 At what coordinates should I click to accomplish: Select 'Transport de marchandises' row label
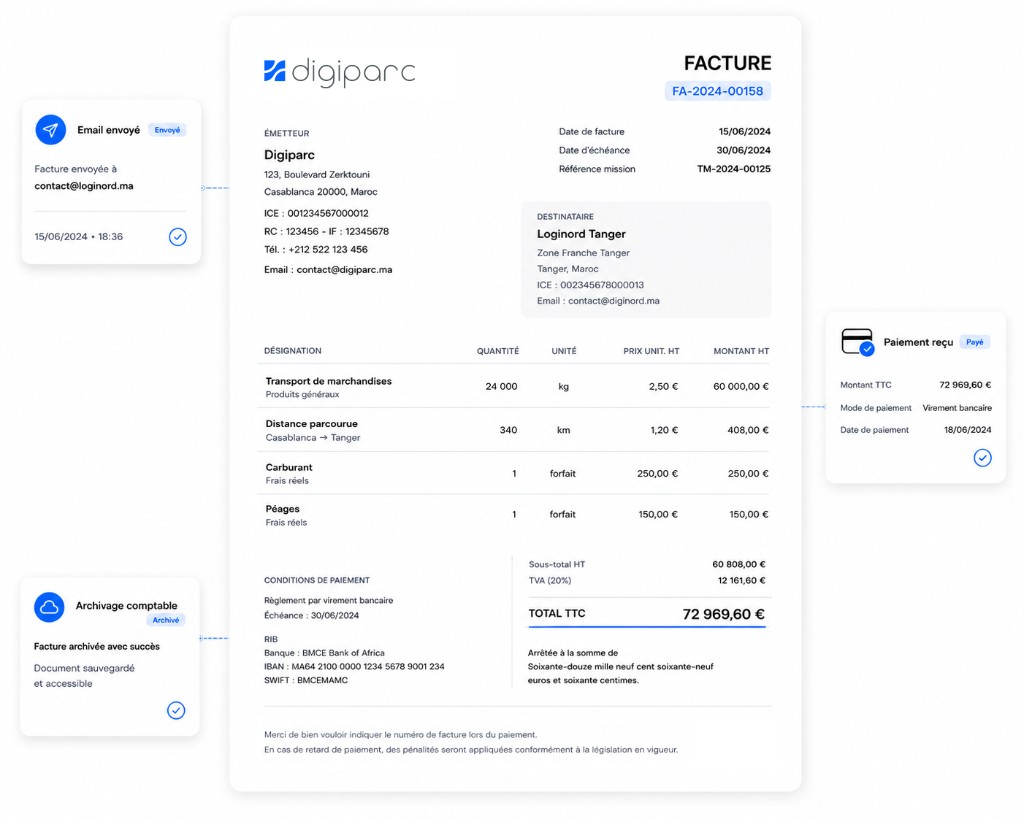pos(328,381)
